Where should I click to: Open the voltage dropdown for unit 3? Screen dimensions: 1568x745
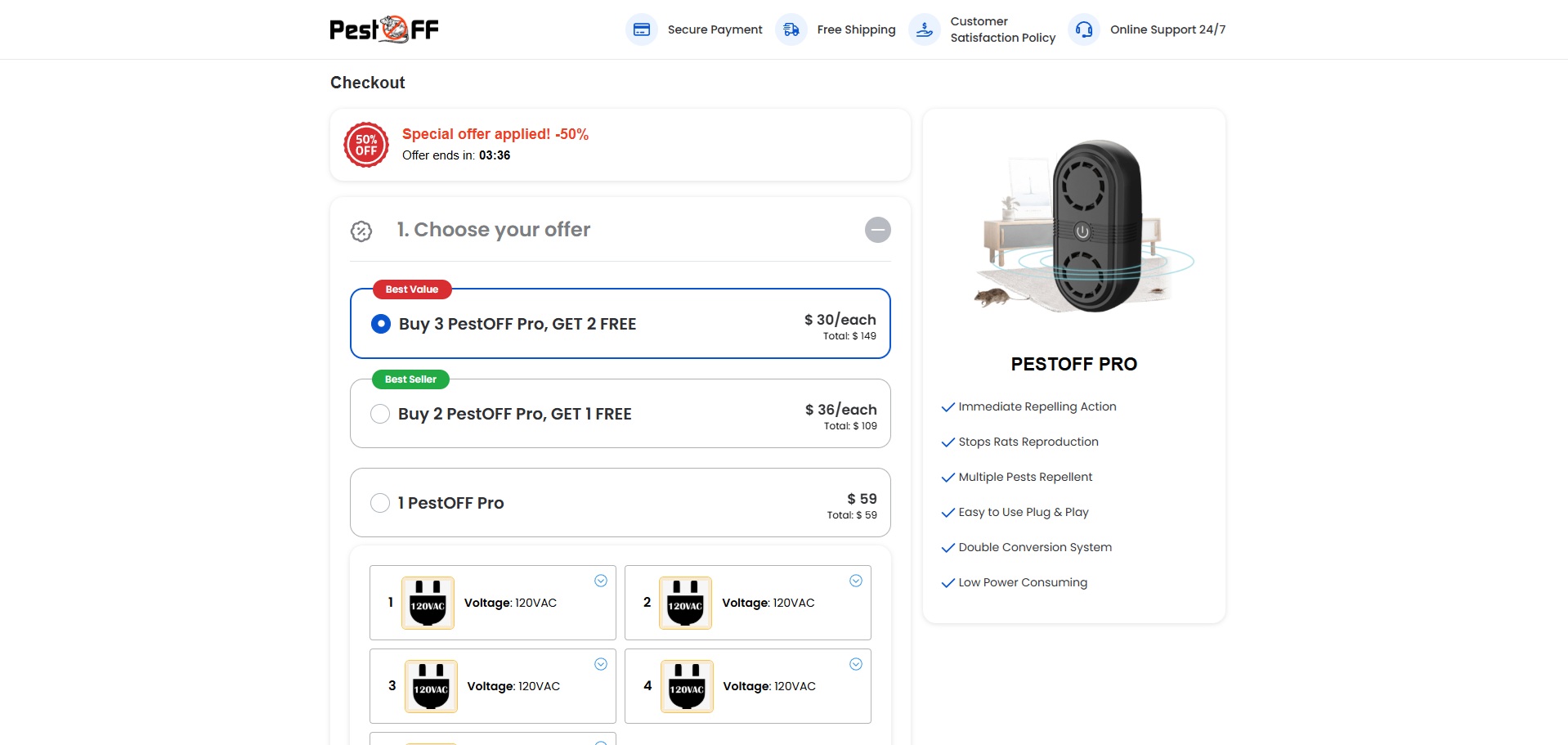(601, 664)
